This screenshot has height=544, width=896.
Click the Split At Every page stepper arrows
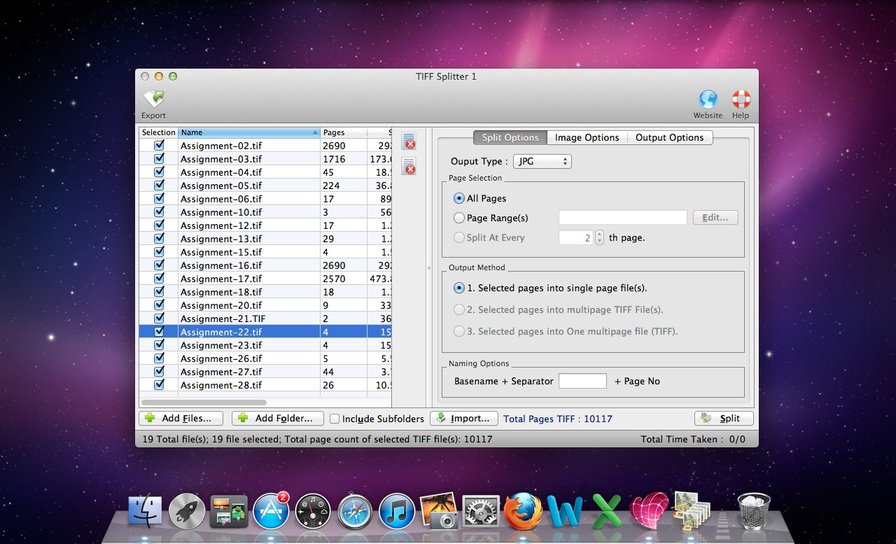[x=599, y=237]
